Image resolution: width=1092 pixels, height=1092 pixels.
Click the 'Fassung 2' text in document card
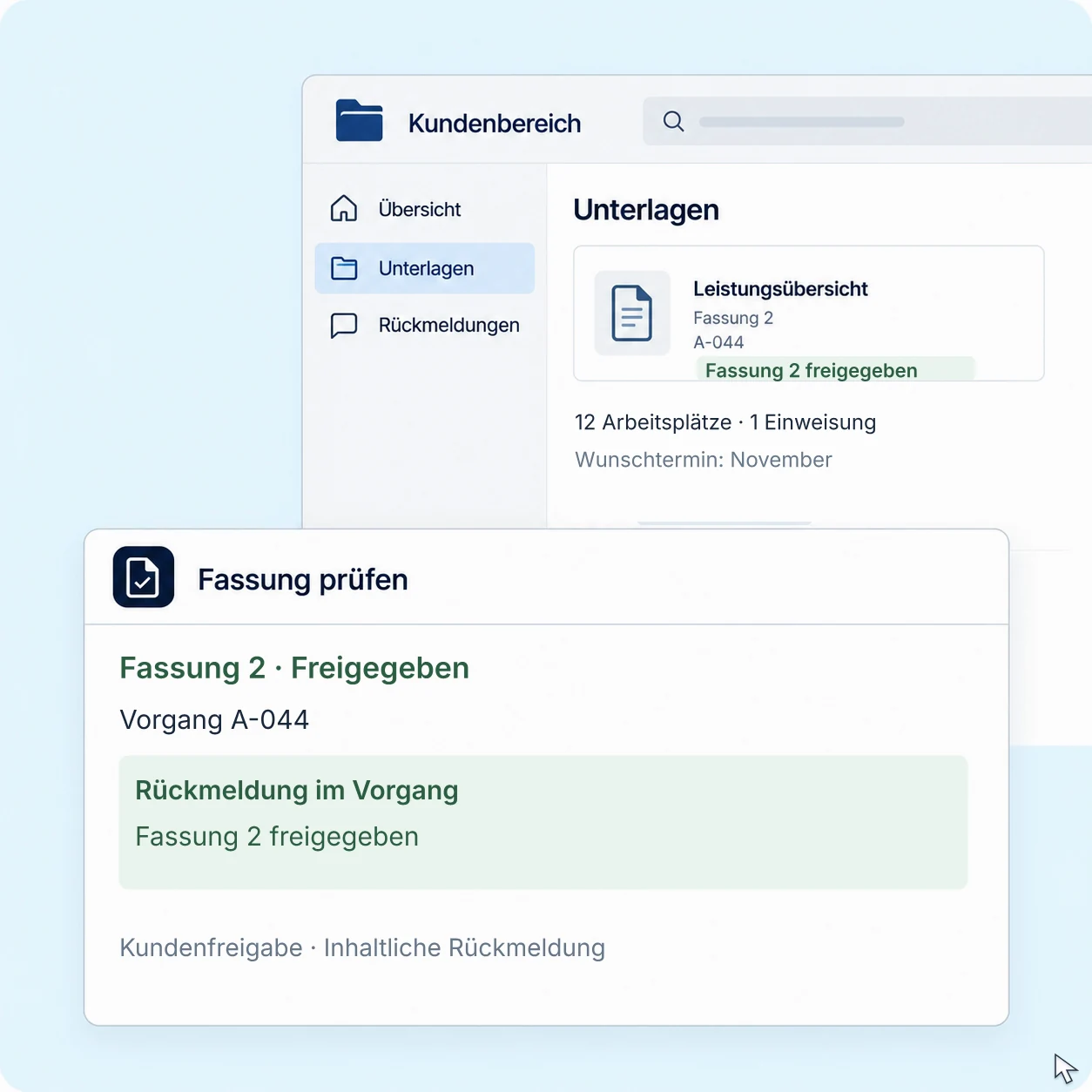(733, 318)
